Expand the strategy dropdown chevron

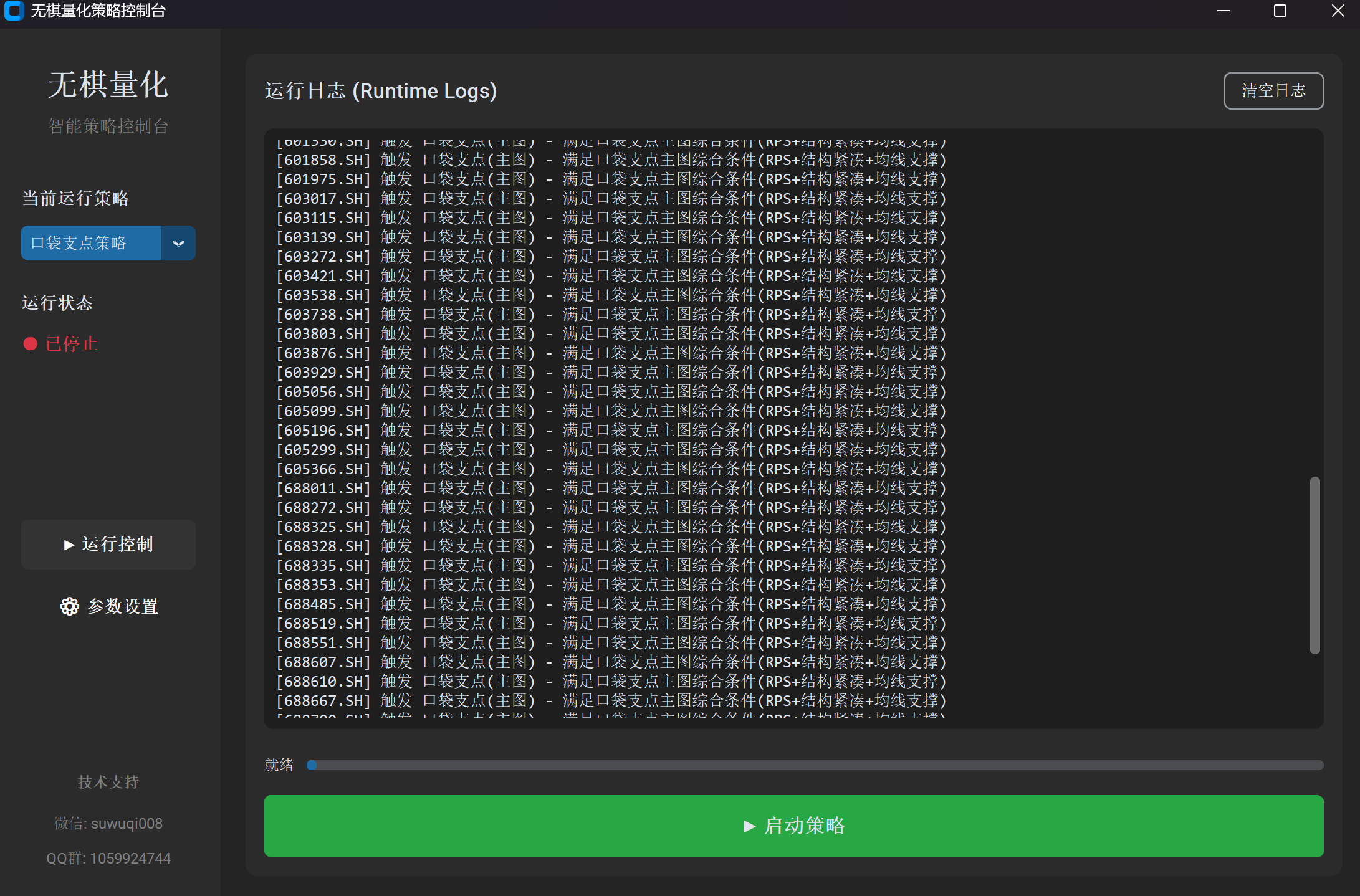click(x=178, y=243)
